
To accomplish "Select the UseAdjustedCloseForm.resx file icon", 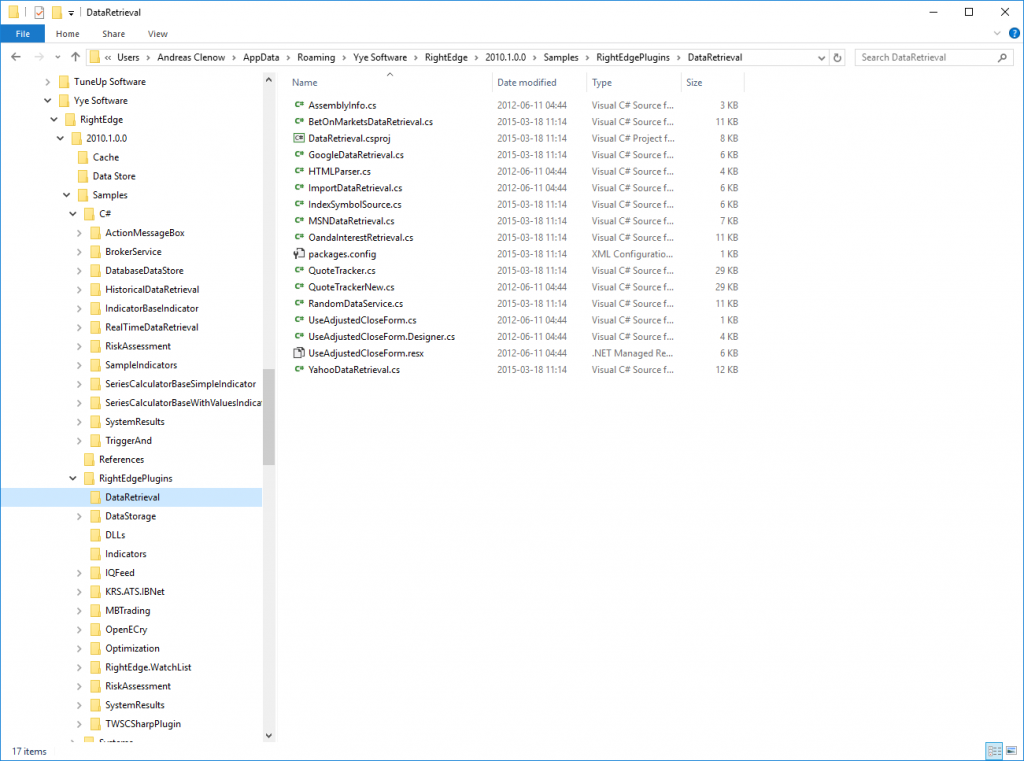I will coord(299,353).
